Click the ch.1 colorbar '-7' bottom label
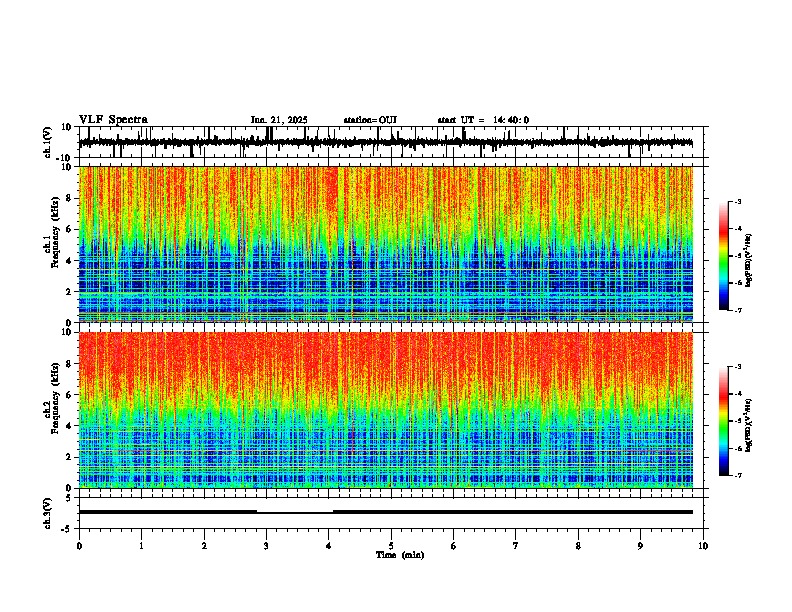The height and width of the screenshot is (612, 792). (x=738, y=310)
